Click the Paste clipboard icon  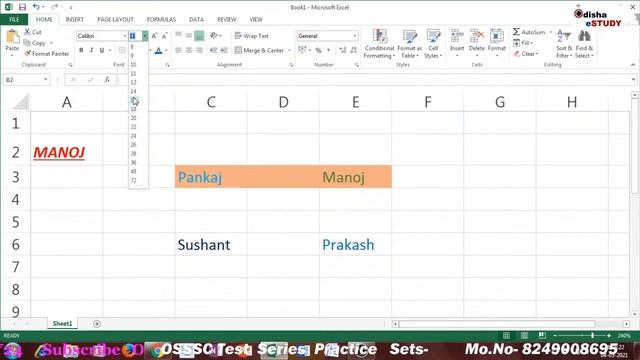pyautogui.click(x=12, y=37)
